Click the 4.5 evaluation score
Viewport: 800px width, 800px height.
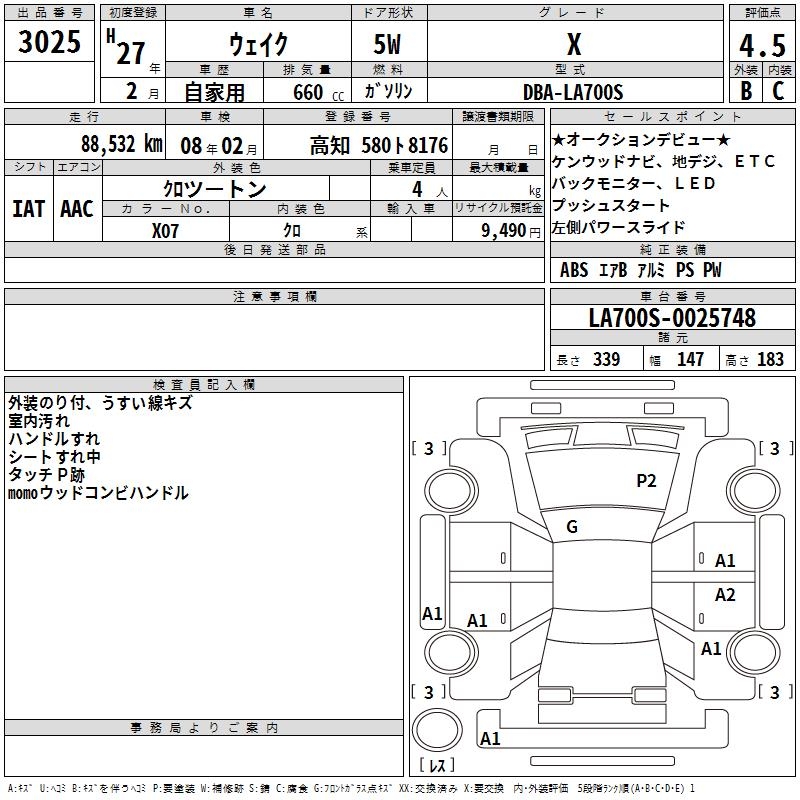pos(762,45)
